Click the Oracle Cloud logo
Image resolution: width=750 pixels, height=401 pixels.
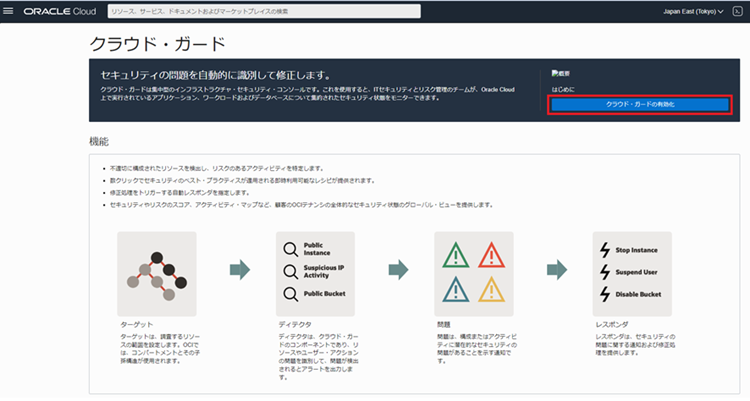point(60,11)
